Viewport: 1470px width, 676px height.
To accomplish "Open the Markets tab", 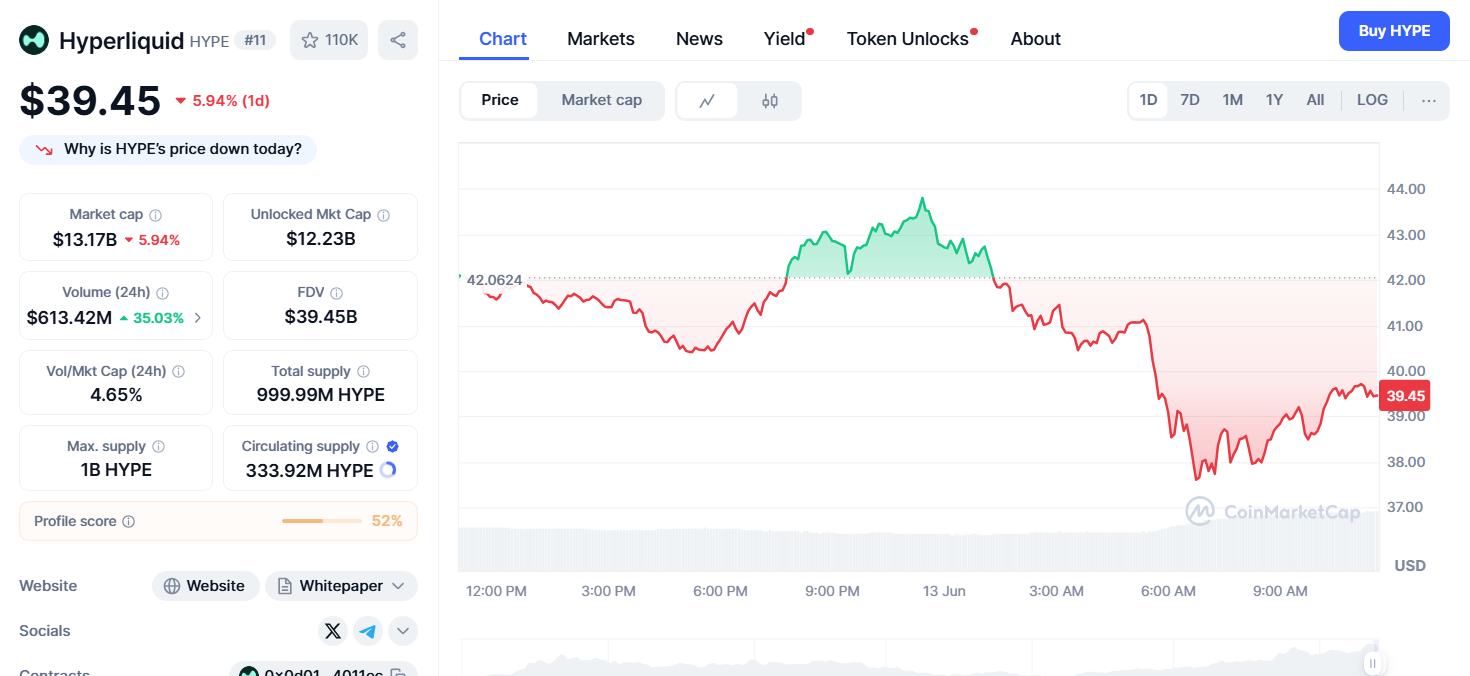I will click(600, 39).
